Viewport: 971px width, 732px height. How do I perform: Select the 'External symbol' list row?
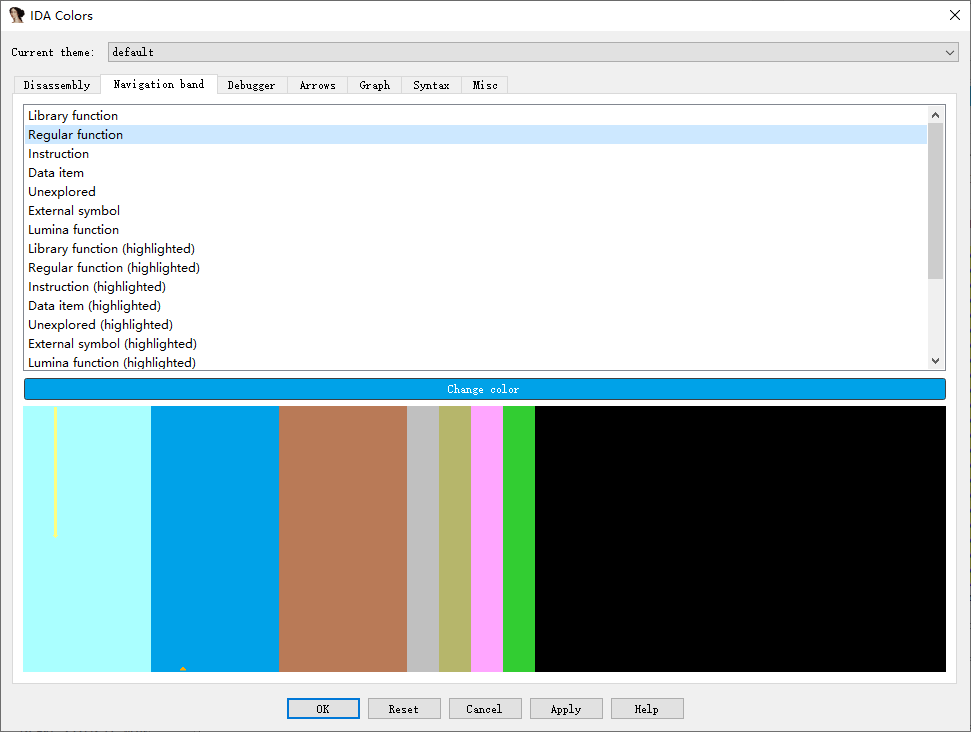click(x=476, y=211)
